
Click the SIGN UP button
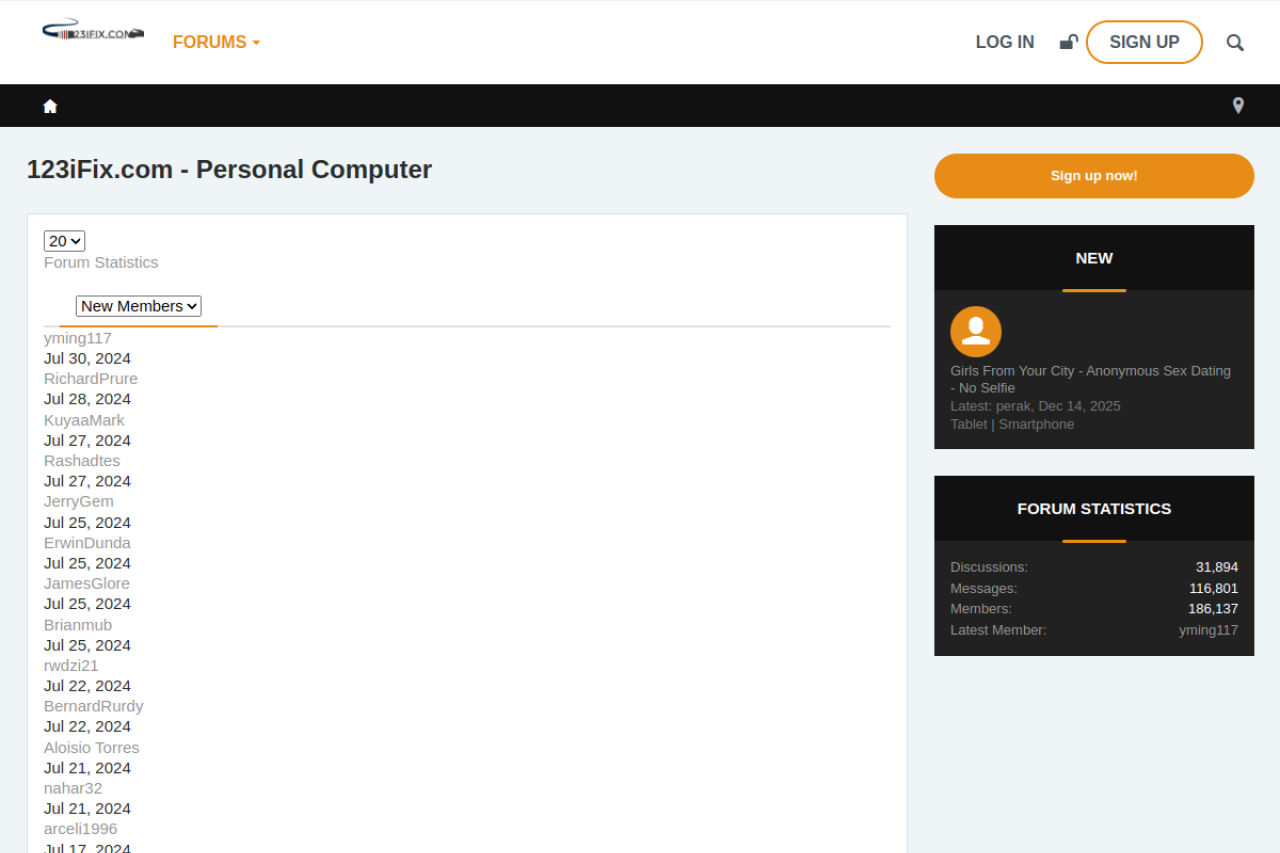[1144, 42]
